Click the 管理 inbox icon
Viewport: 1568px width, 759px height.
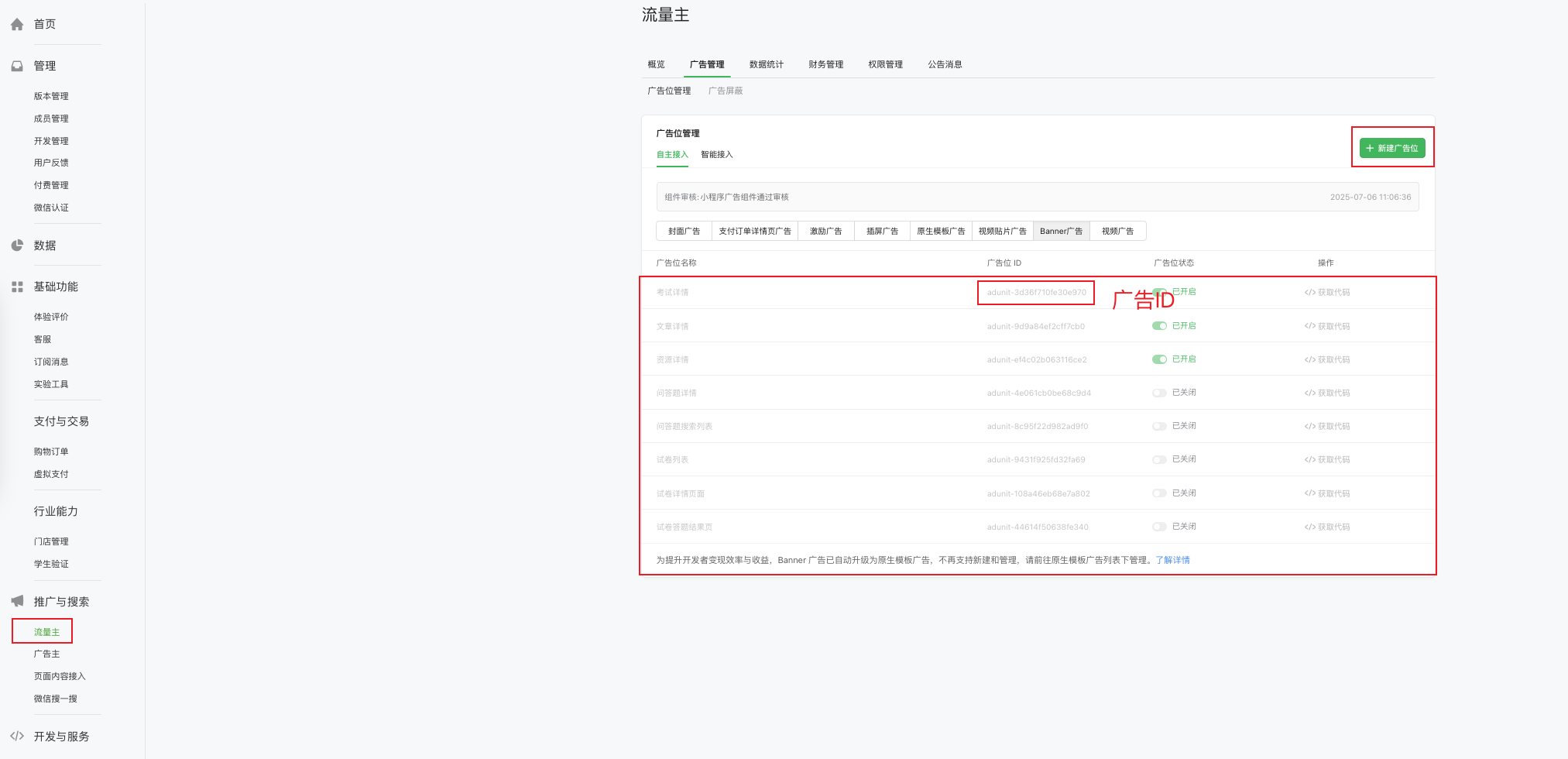[x=17, y=67]
